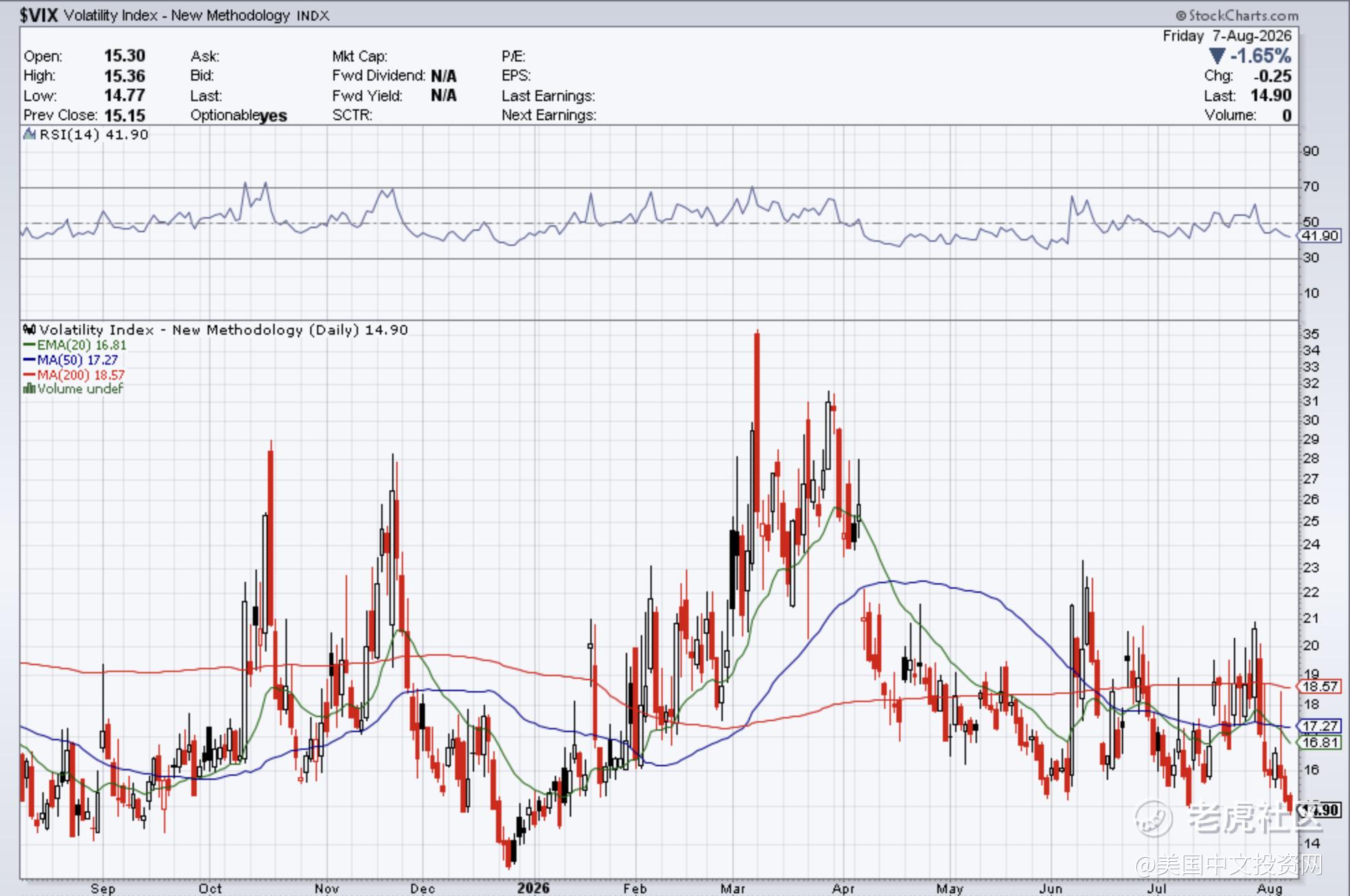This screenshot has width=1350, height=896.
Task: Click the volume bars icon beside Volume undef
Action: (29, 389)
